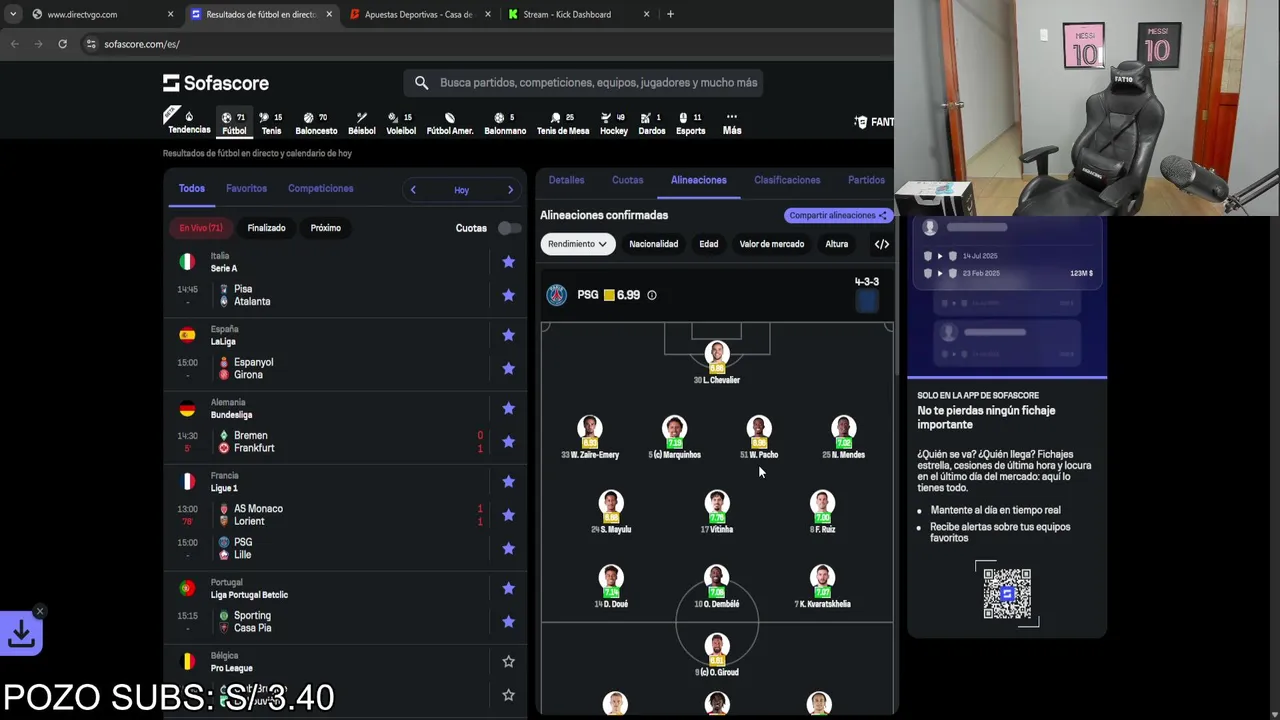Toggle favorite star for LaLiga league
Image resolution: width=1280 pixels, height=720 pixels.
[x=508, y=335]
